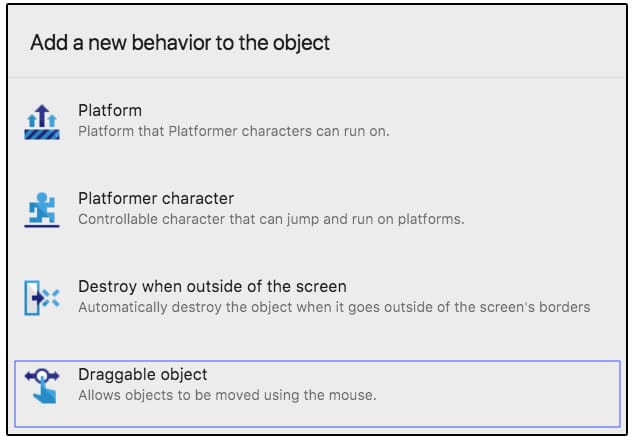
Task: Click description "Platform that Platformer characters can run on"
Action: [x=233, y=131]
